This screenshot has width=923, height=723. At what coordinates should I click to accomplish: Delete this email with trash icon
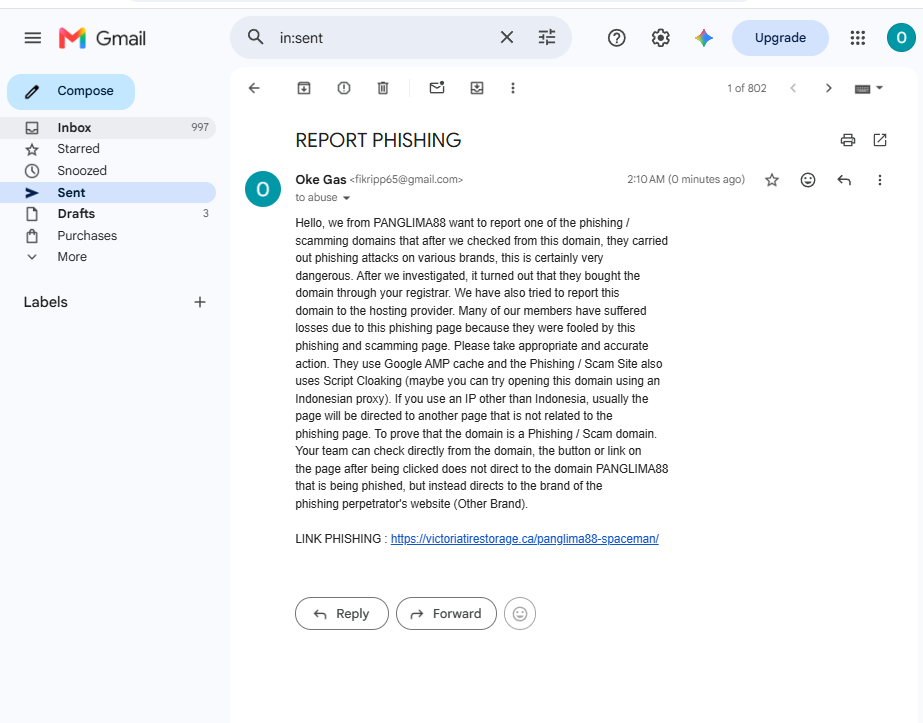coord(383,88)
